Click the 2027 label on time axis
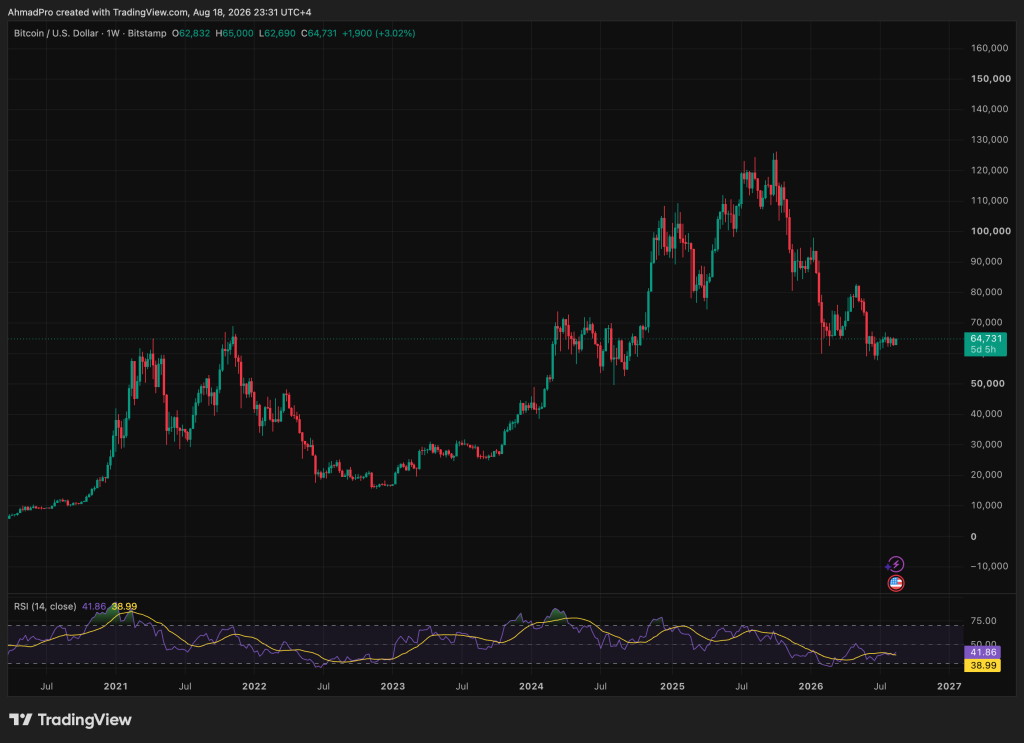 pos(949,686)
